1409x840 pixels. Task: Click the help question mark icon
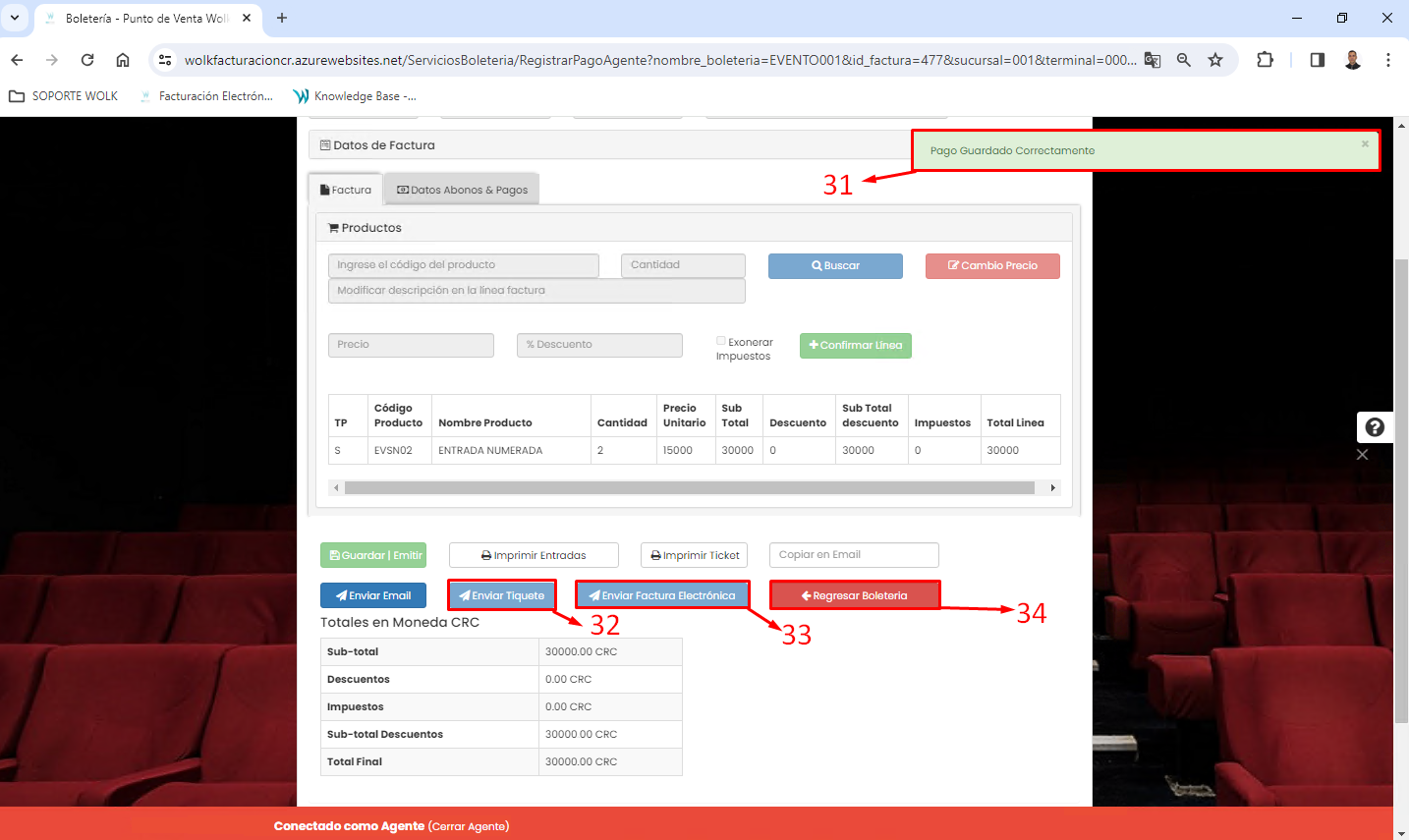click(1376, 427)
